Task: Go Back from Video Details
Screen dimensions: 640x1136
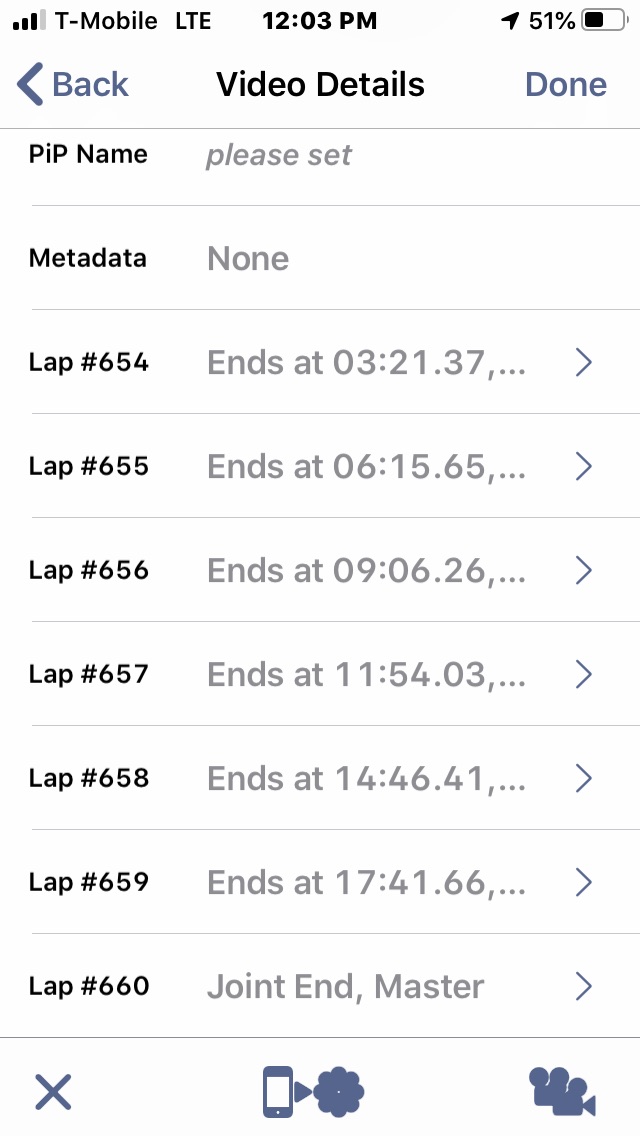Action: click(72, 84)
